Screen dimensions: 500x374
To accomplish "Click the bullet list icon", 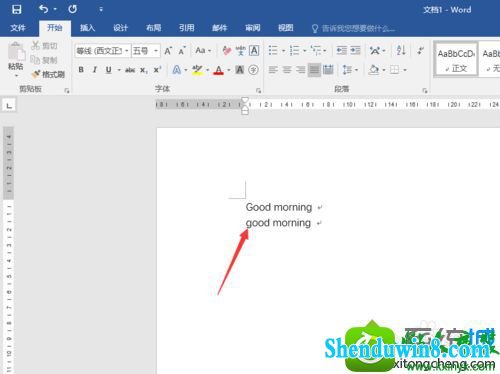I will [x=273, y=51].
